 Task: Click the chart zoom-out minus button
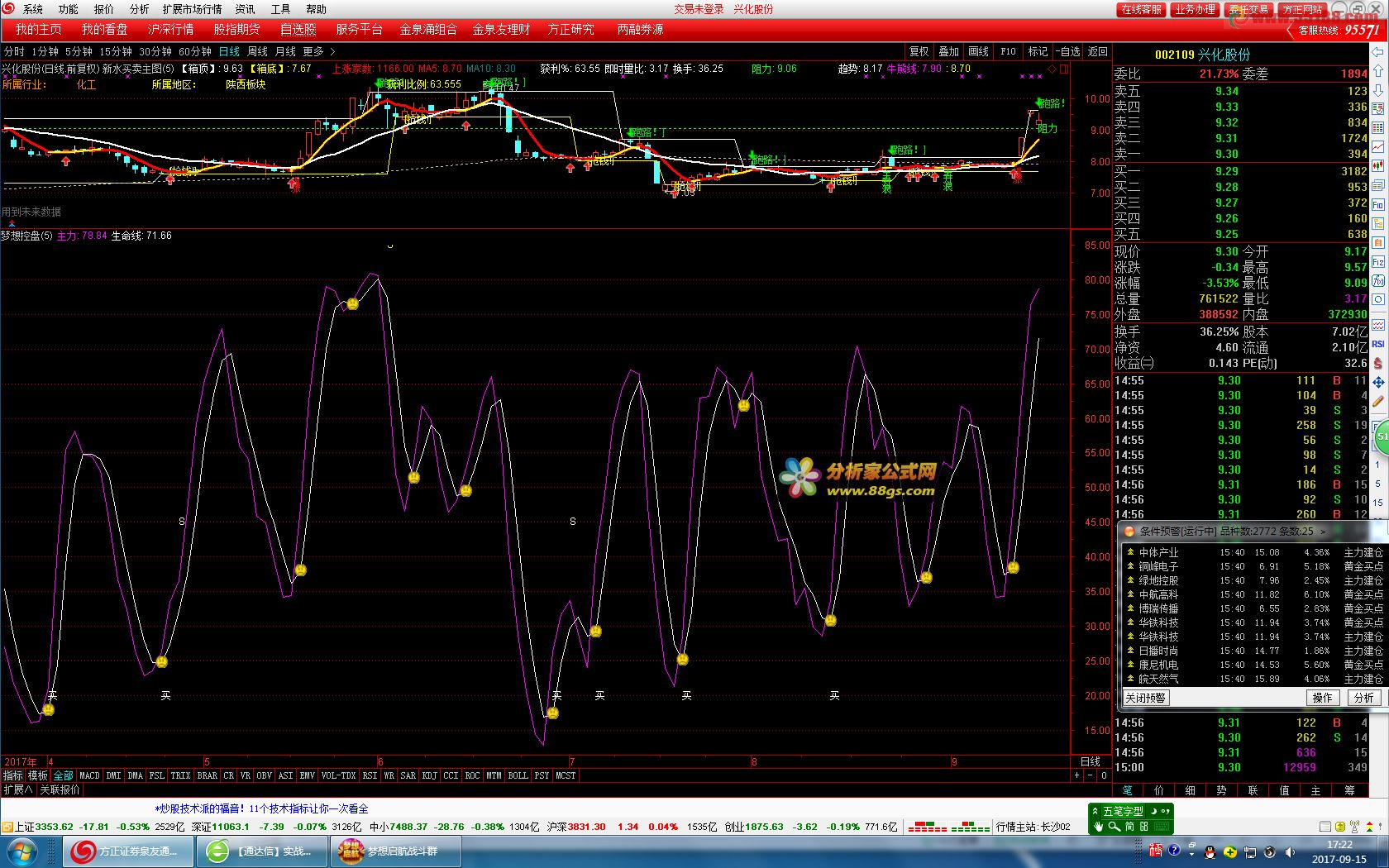1090,775
